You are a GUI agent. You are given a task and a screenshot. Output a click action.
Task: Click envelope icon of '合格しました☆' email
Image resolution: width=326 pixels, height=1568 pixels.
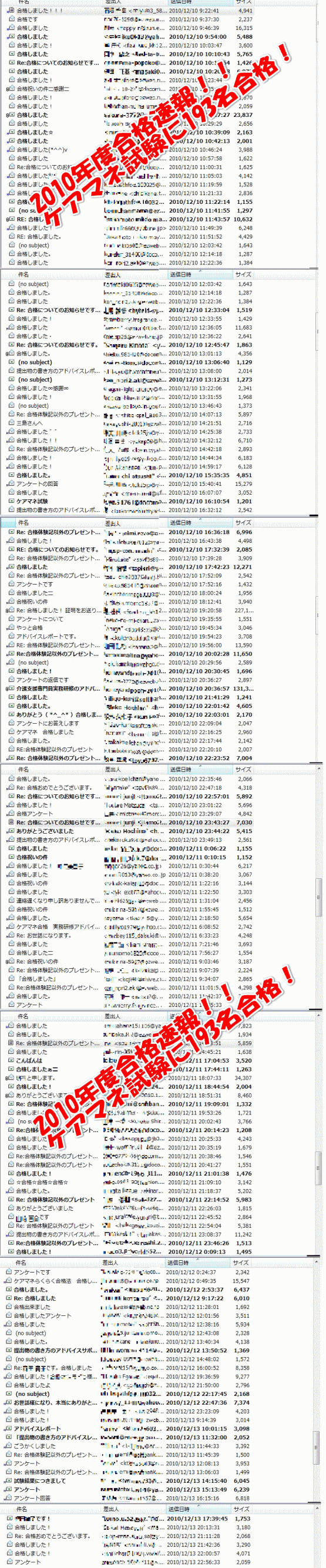click(11, 132)
